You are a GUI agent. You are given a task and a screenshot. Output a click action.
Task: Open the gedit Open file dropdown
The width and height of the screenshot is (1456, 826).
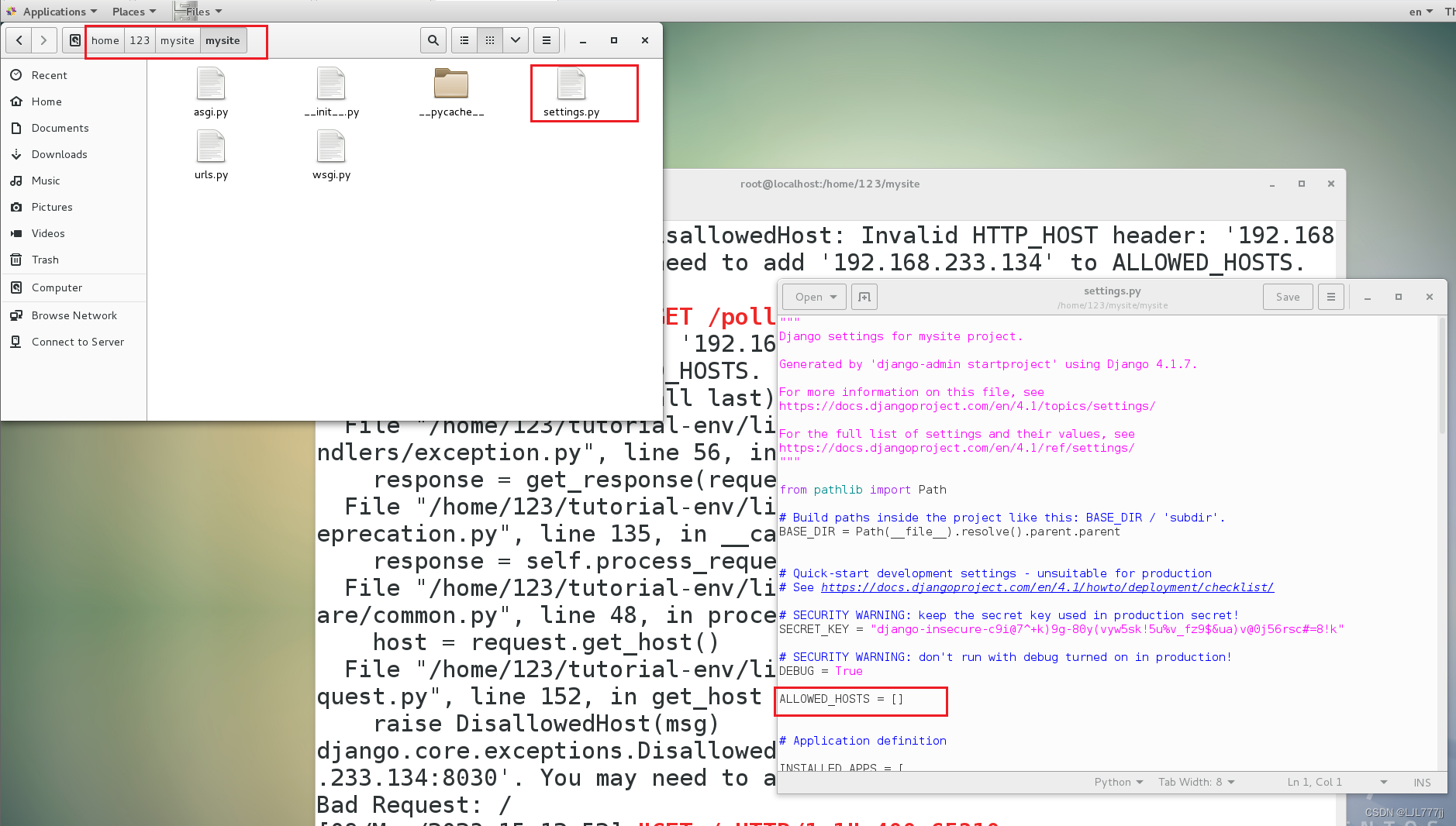(813, 296)
